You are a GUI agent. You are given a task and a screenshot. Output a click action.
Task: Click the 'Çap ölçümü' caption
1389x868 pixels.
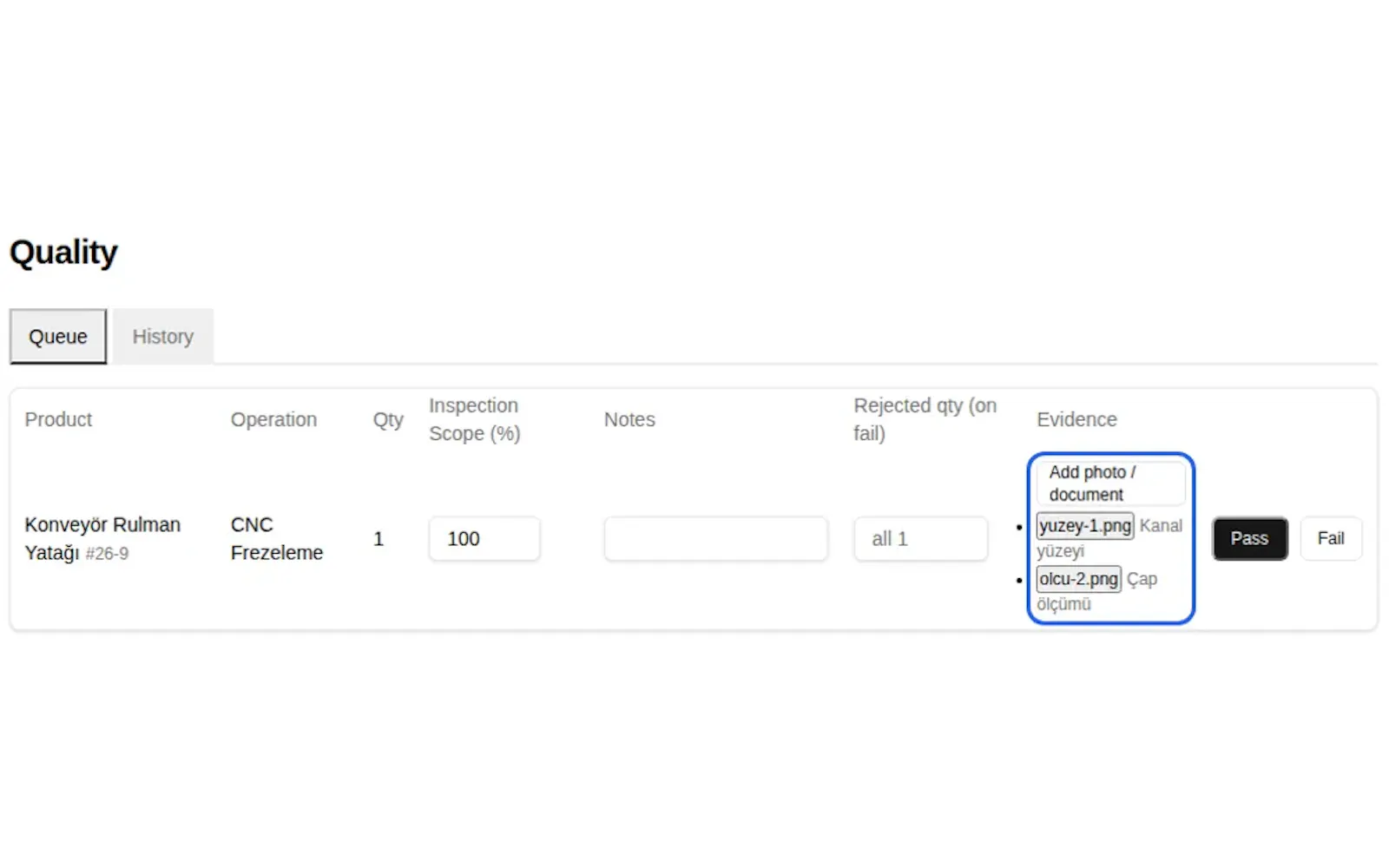1097,591
